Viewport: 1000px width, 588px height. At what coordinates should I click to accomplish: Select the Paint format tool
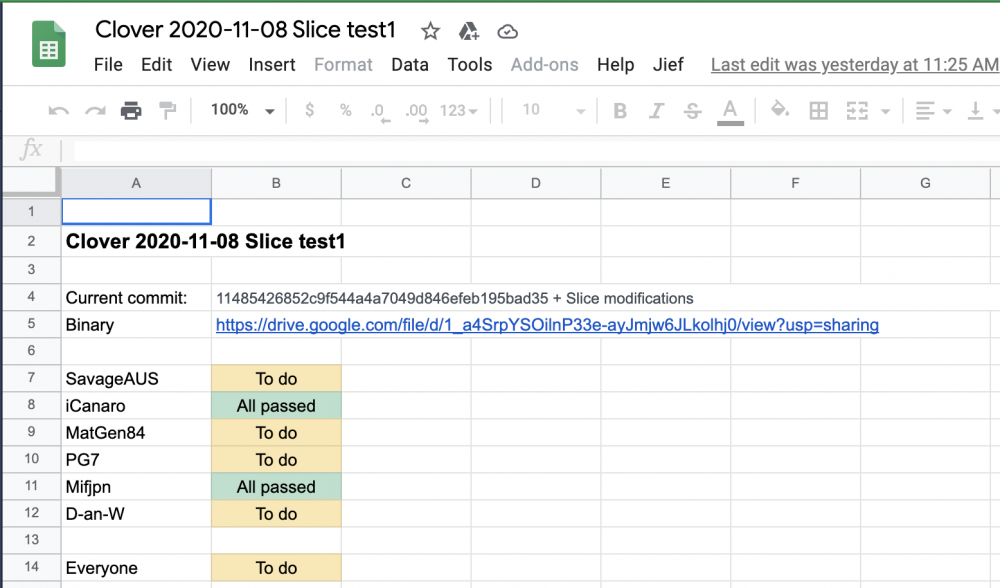pyautogui.click(x=168, y=111)
